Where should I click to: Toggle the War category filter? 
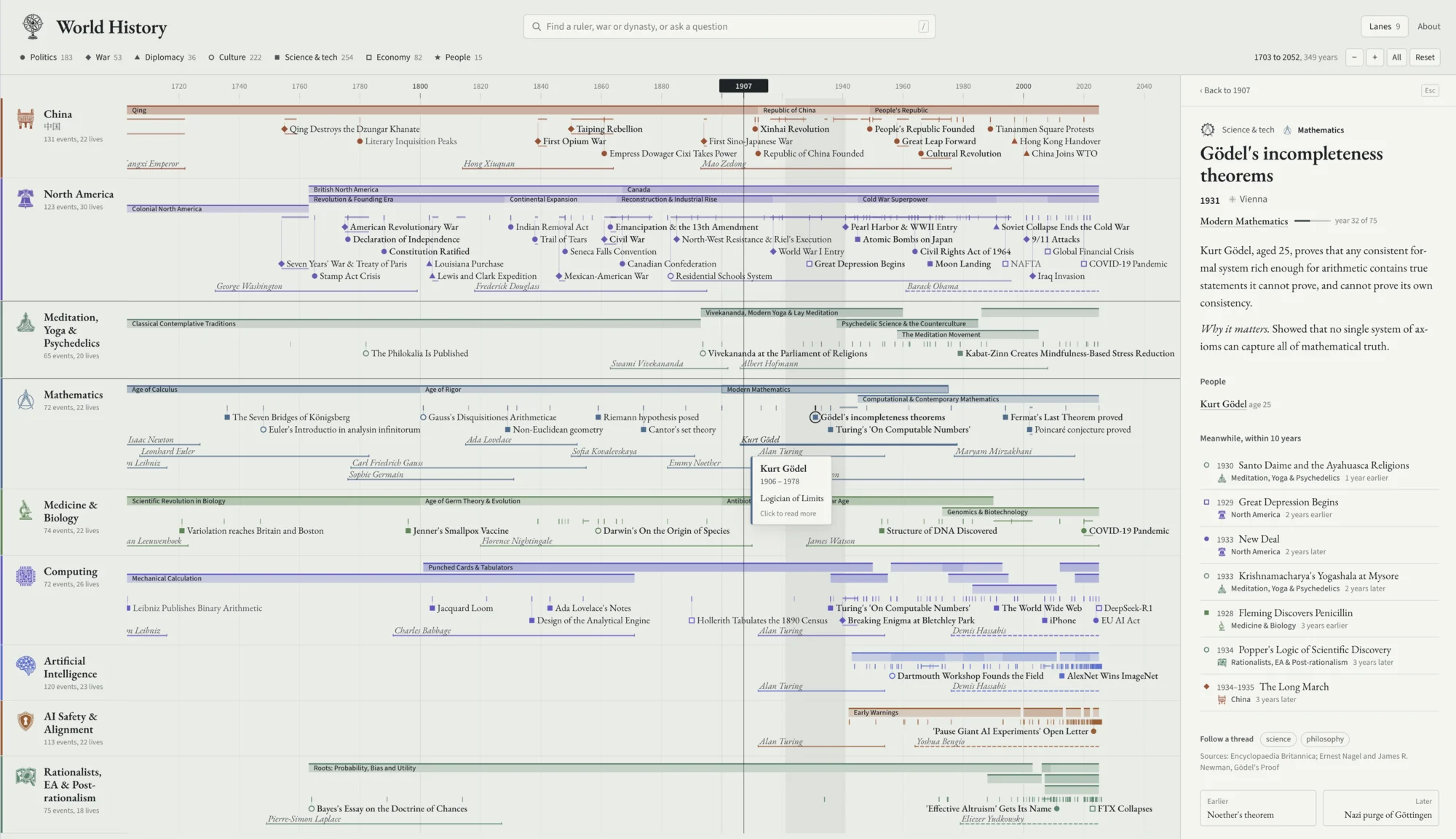[103, 58]
